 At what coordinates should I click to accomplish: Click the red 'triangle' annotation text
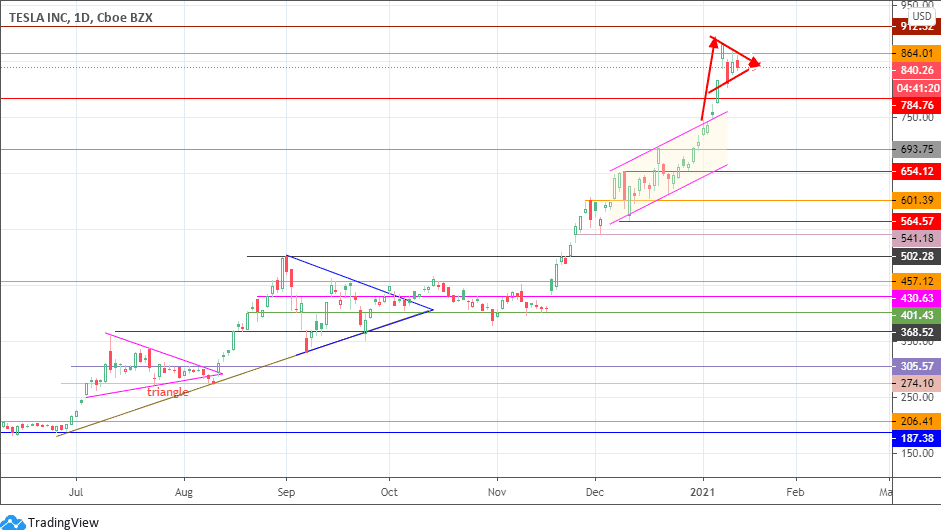click(x=167, y=392)
